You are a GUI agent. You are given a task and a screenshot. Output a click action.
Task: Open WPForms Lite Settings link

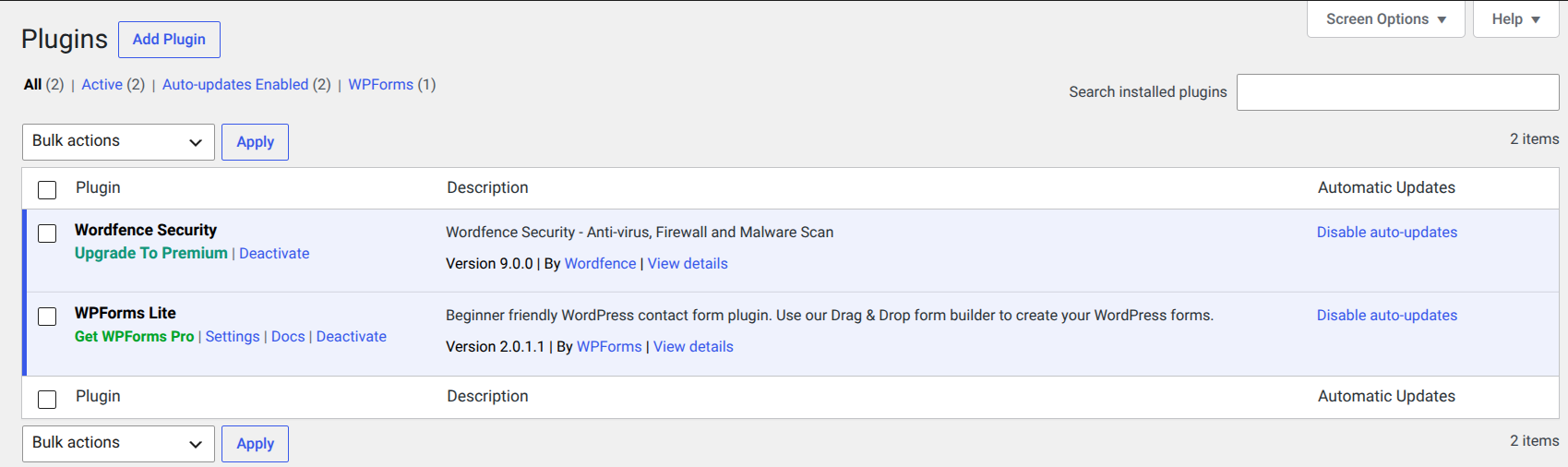coord(233,337)
